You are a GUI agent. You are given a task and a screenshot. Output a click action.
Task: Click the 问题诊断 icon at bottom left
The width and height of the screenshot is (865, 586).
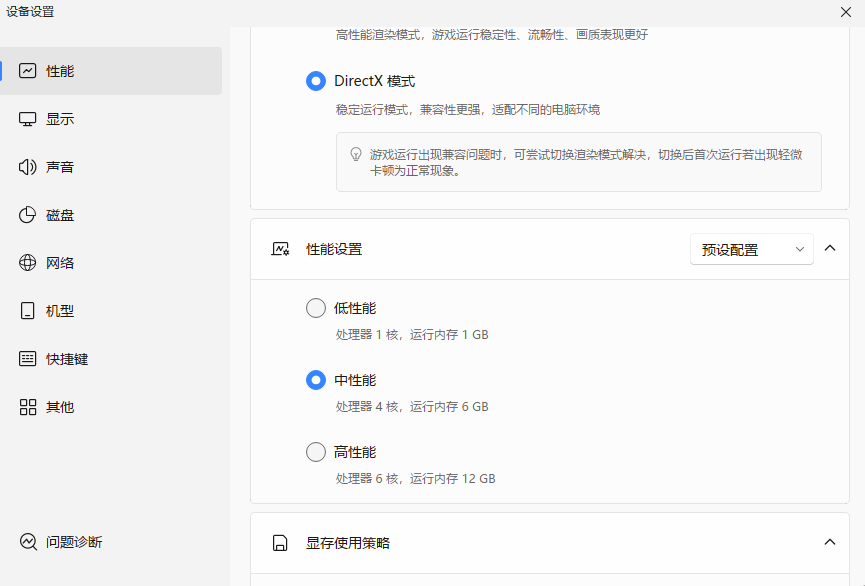[x=28, y=542]
